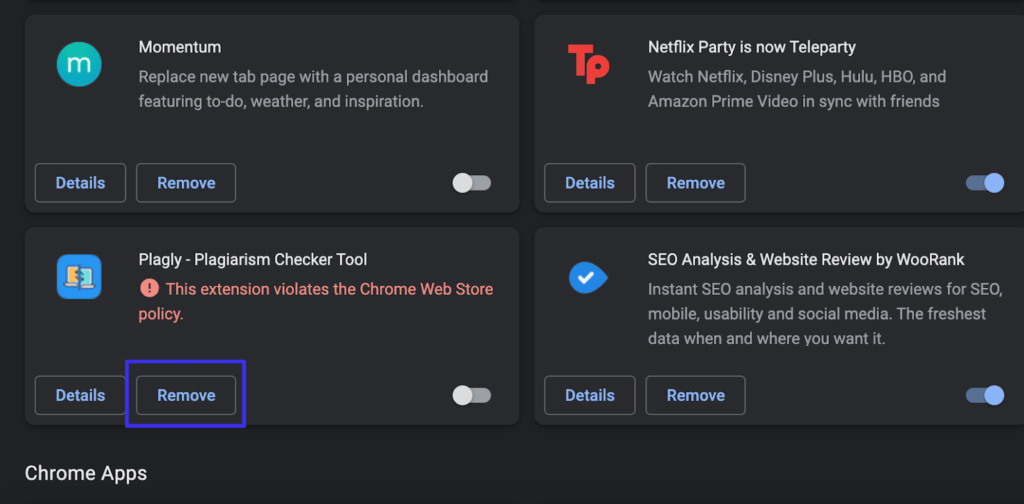
Task: Disable the Teleparty extension toggle
Action: click(984, 183)
